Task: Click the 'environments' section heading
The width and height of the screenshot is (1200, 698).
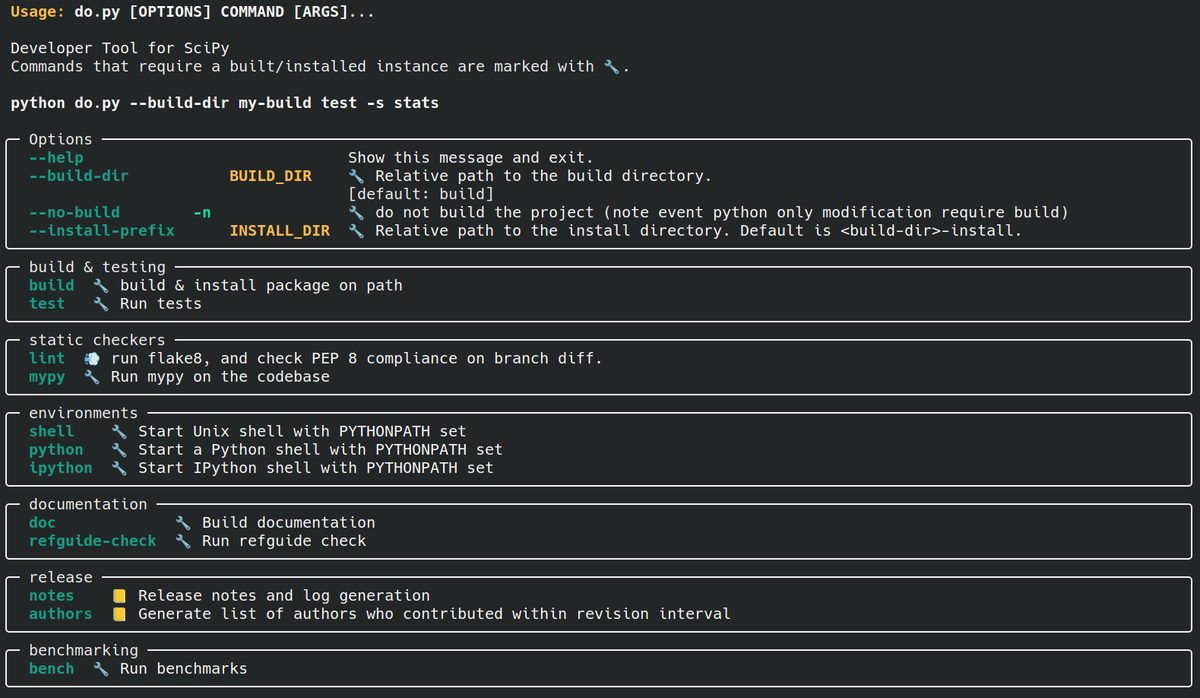Action: (84, 413)
